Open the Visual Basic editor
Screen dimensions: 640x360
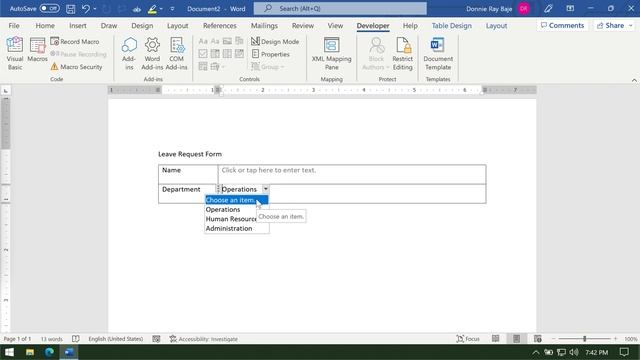tap(15, 53)
